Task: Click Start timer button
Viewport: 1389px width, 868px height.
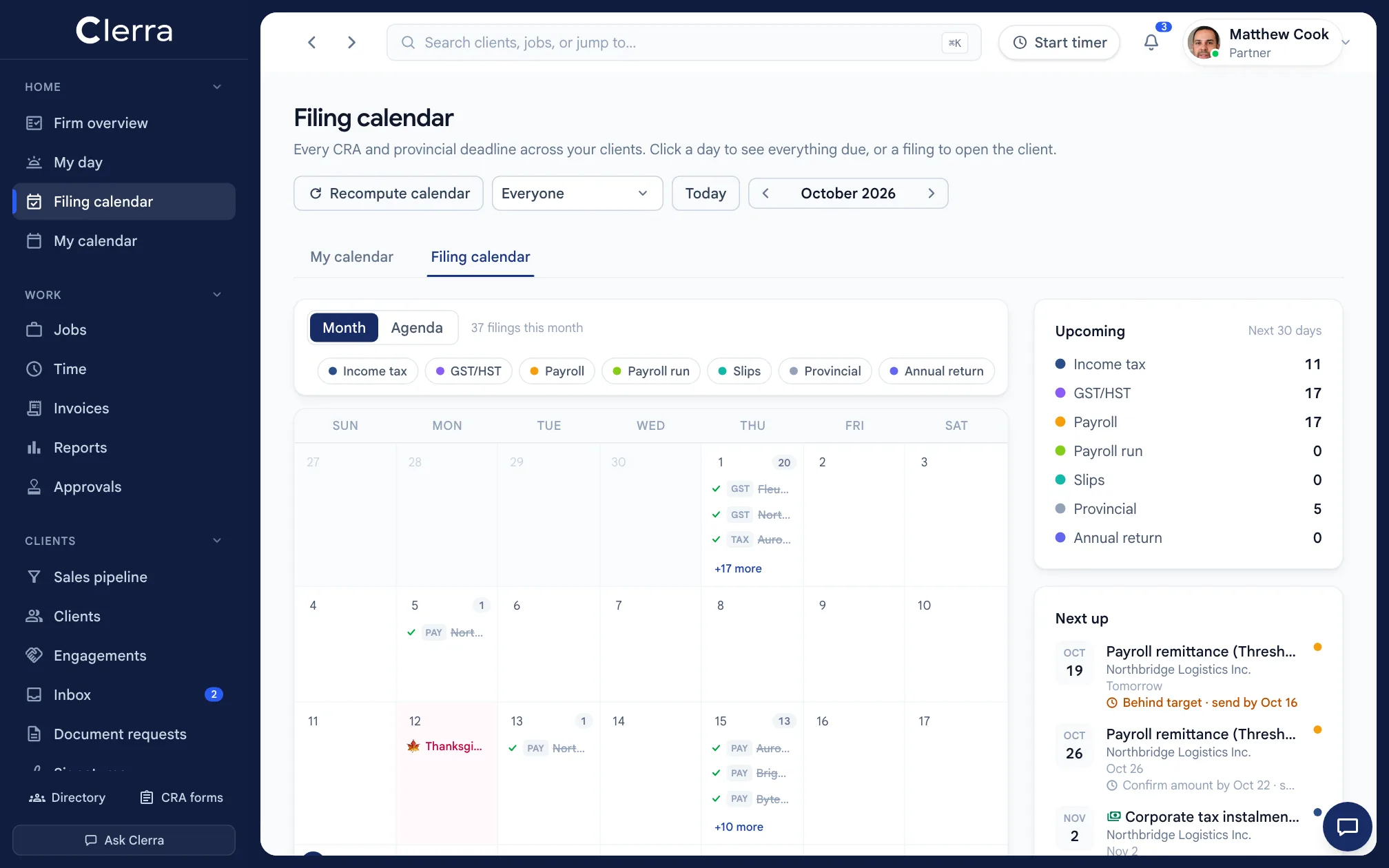Action: pos(1060,43)
